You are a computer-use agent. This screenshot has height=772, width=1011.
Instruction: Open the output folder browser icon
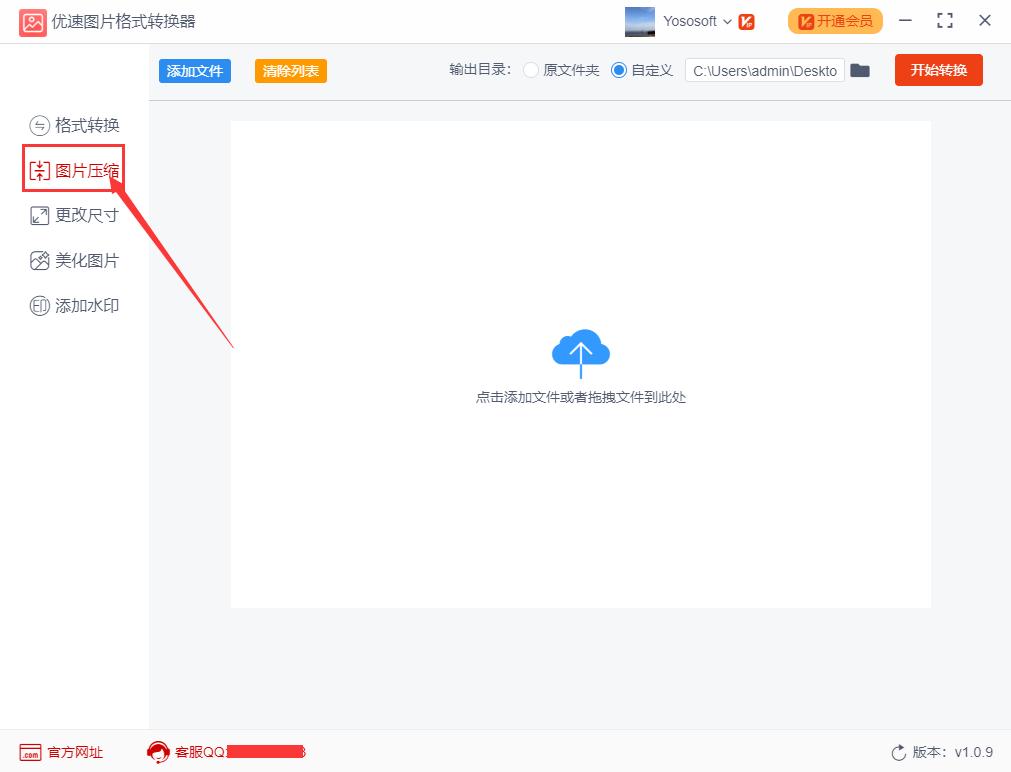860,70
